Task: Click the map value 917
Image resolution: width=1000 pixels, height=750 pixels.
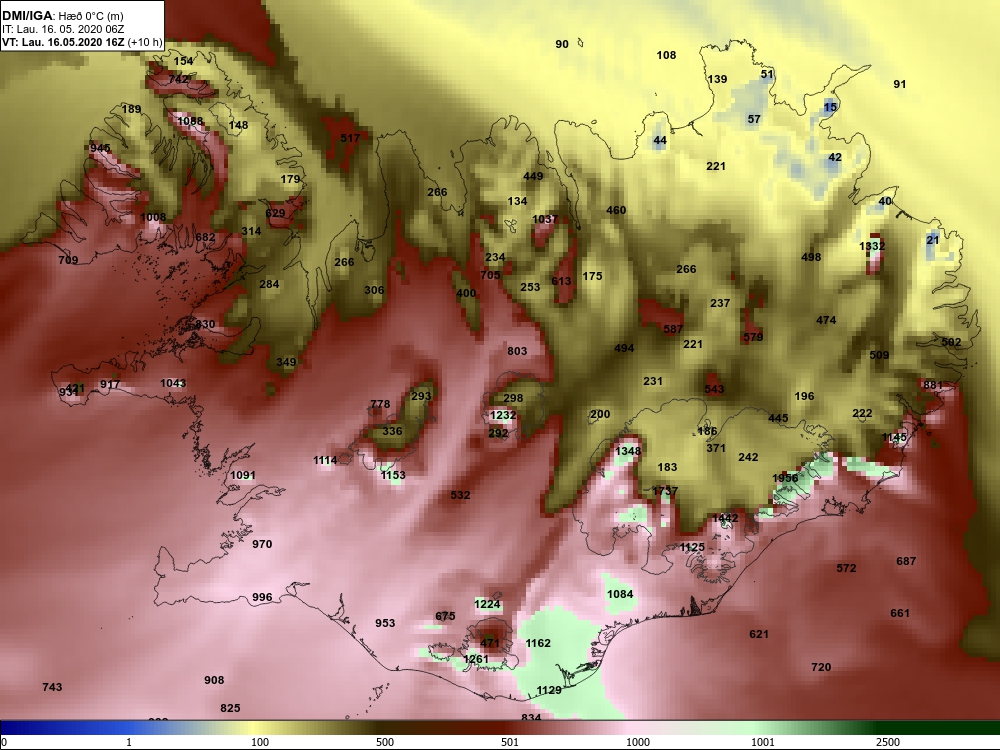Action: click(x=110, y=385)
